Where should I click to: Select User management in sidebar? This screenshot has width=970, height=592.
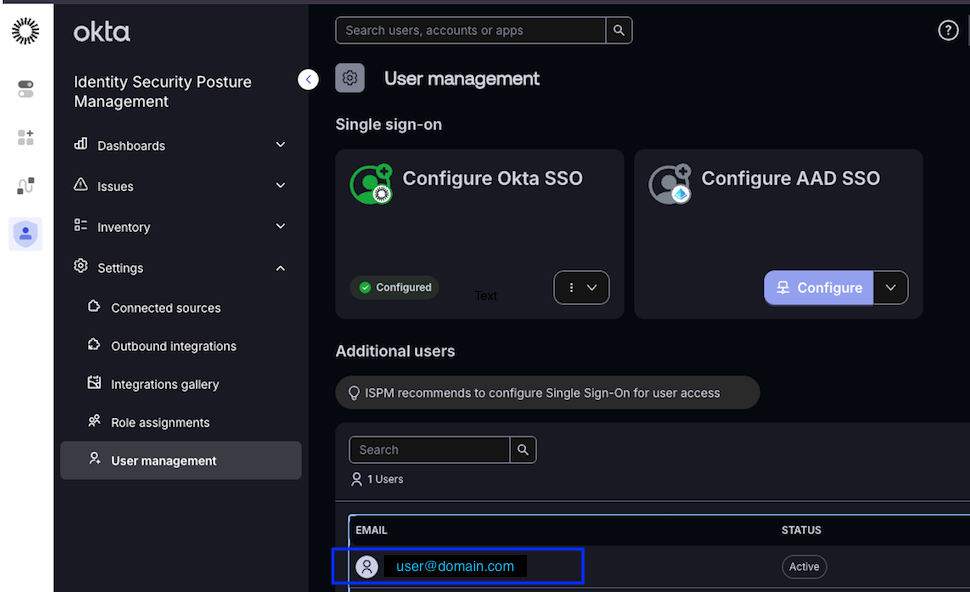coord(181,460)
